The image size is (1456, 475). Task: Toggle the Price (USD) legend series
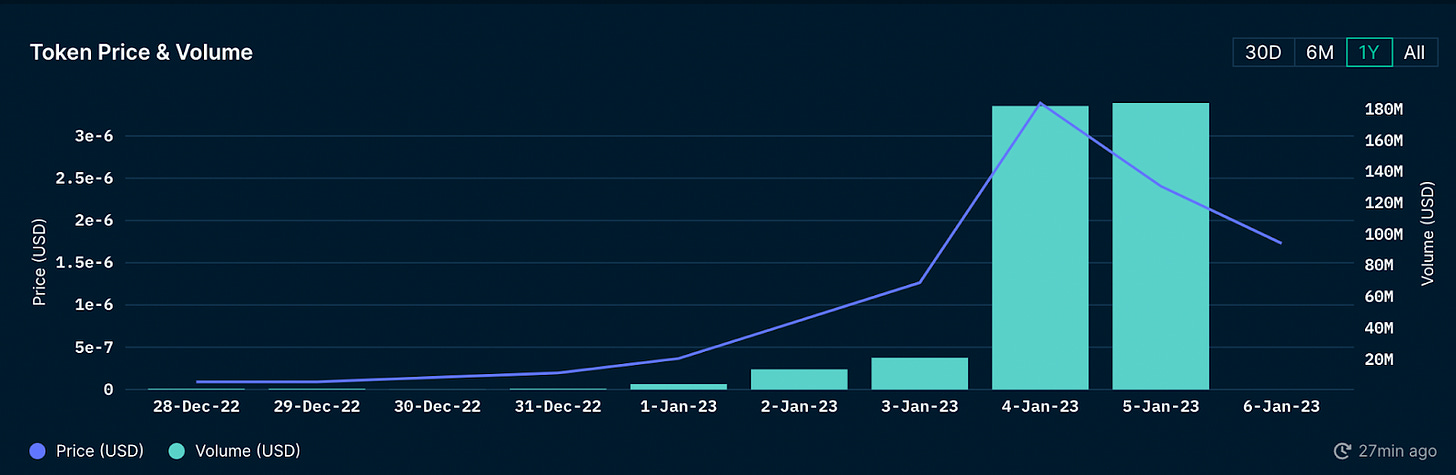point(87,451)
